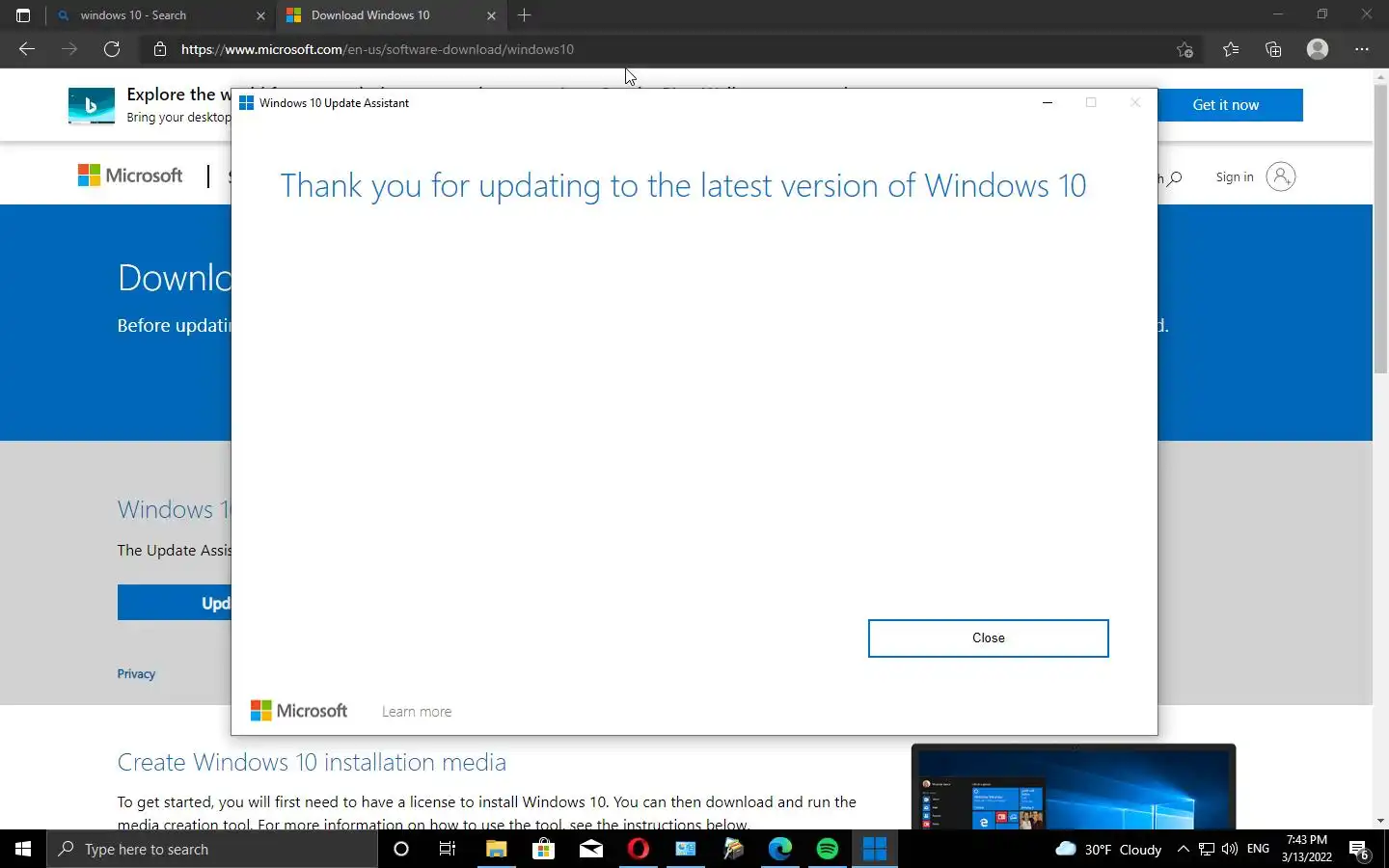
Task: Open a new browser tab
Action: tap(524, 15)
